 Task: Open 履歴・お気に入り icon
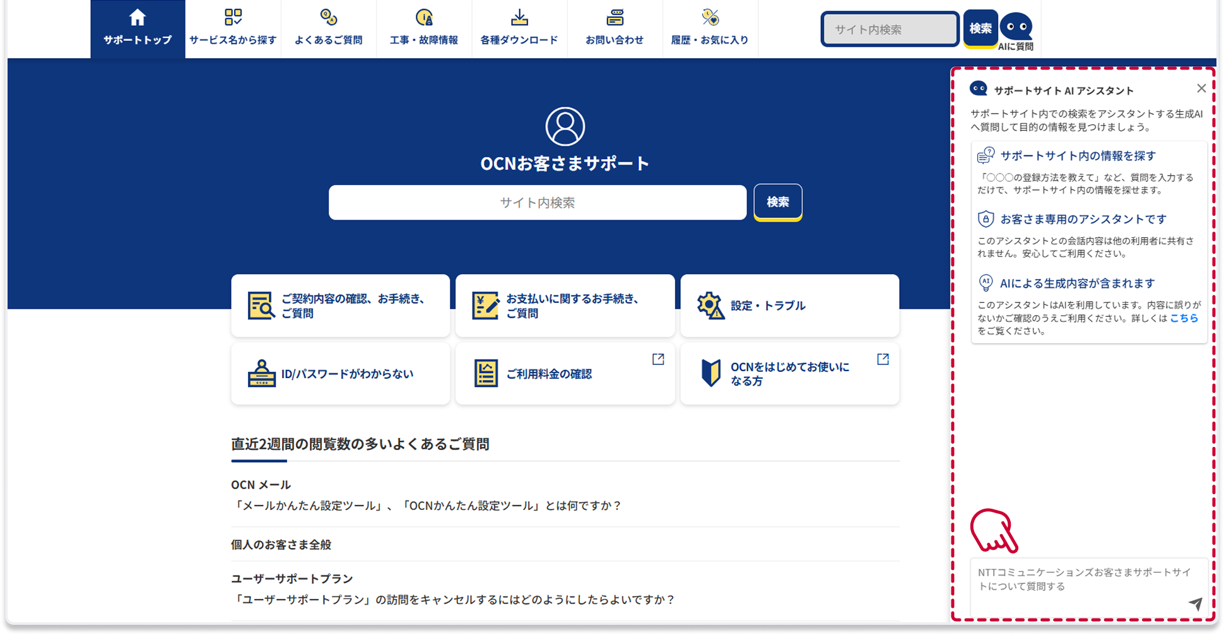[710, 17]
